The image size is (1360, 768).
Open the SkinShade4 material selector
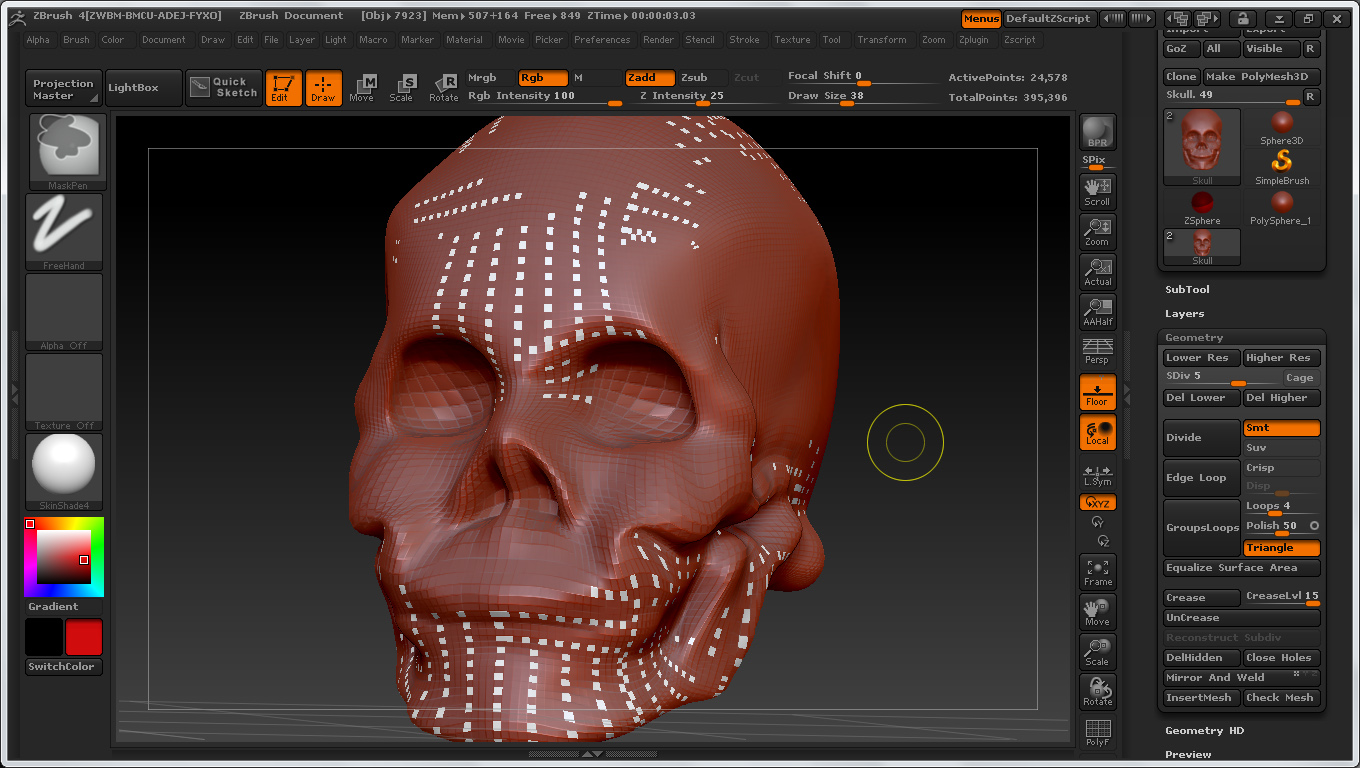coord(64,471)
